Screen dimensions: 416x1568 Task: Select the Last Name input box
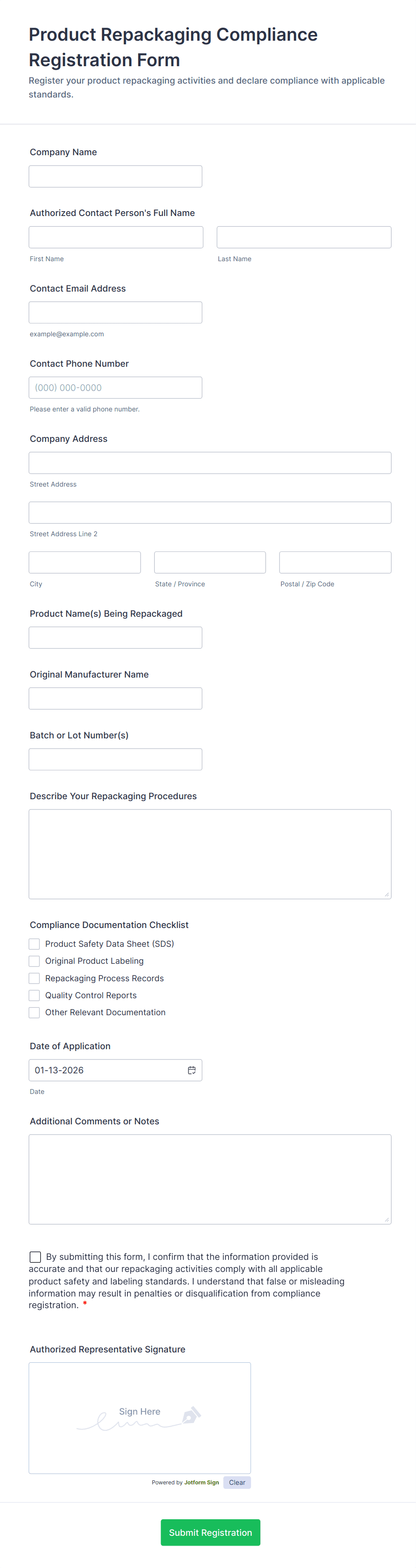(x=304, y=237)
